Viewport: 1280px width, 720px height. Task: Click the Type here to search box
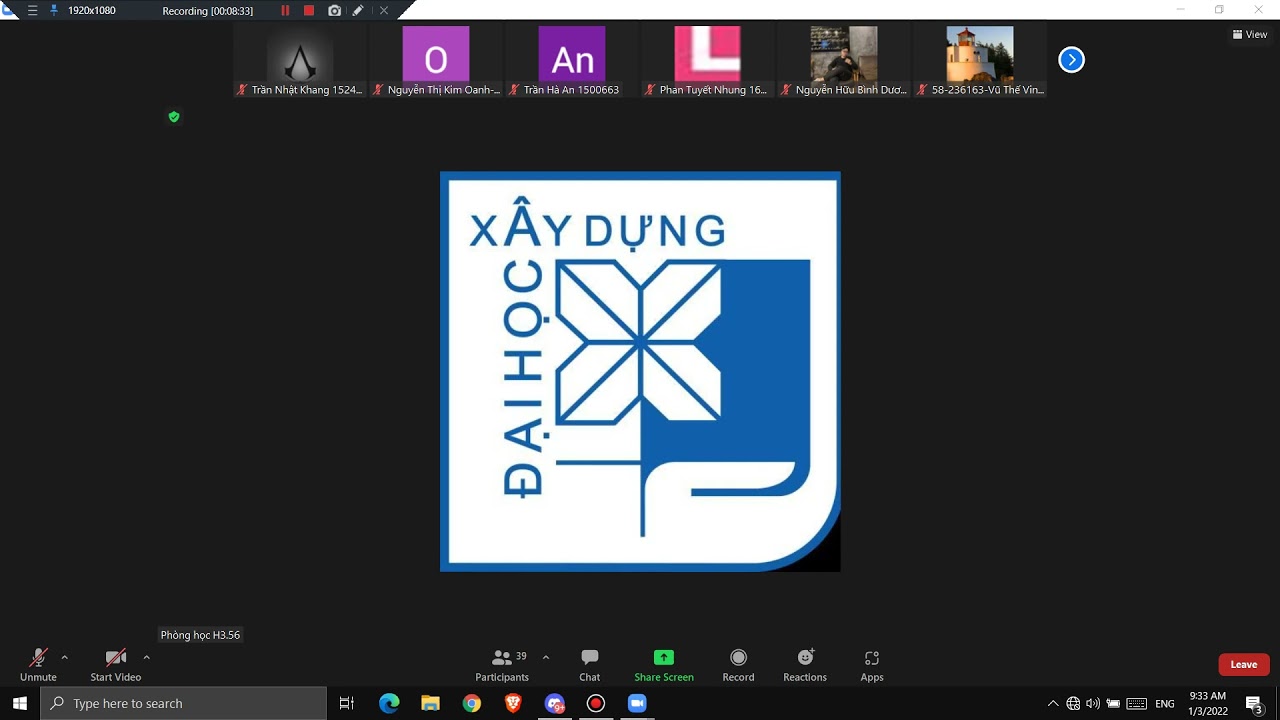pos(184,703)
